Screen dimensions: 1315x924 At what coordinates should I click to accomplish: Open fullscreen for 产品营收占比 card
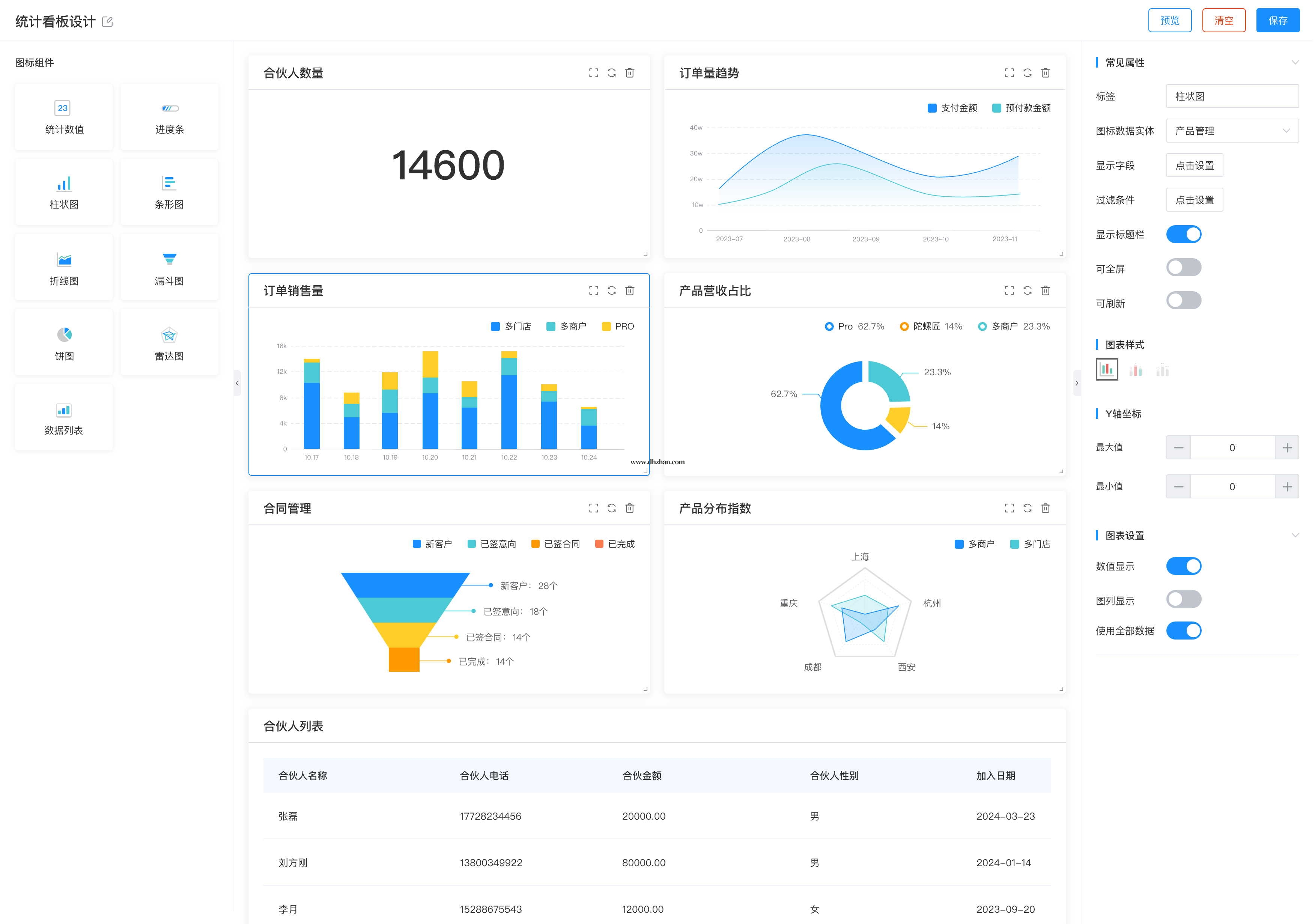[1009, 290]
